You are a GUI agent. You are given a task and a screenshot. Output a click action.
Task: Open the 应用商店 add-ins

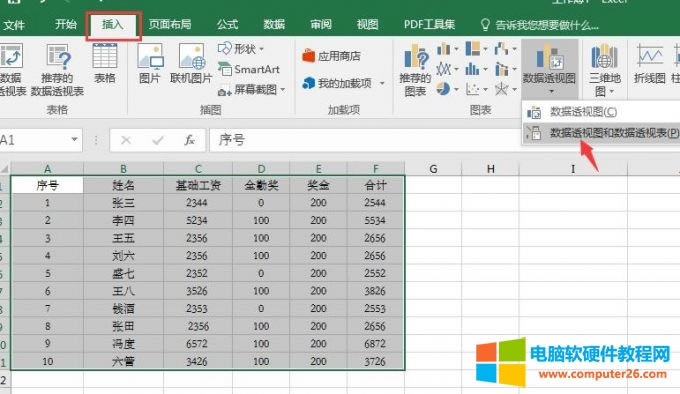[332, 56]
